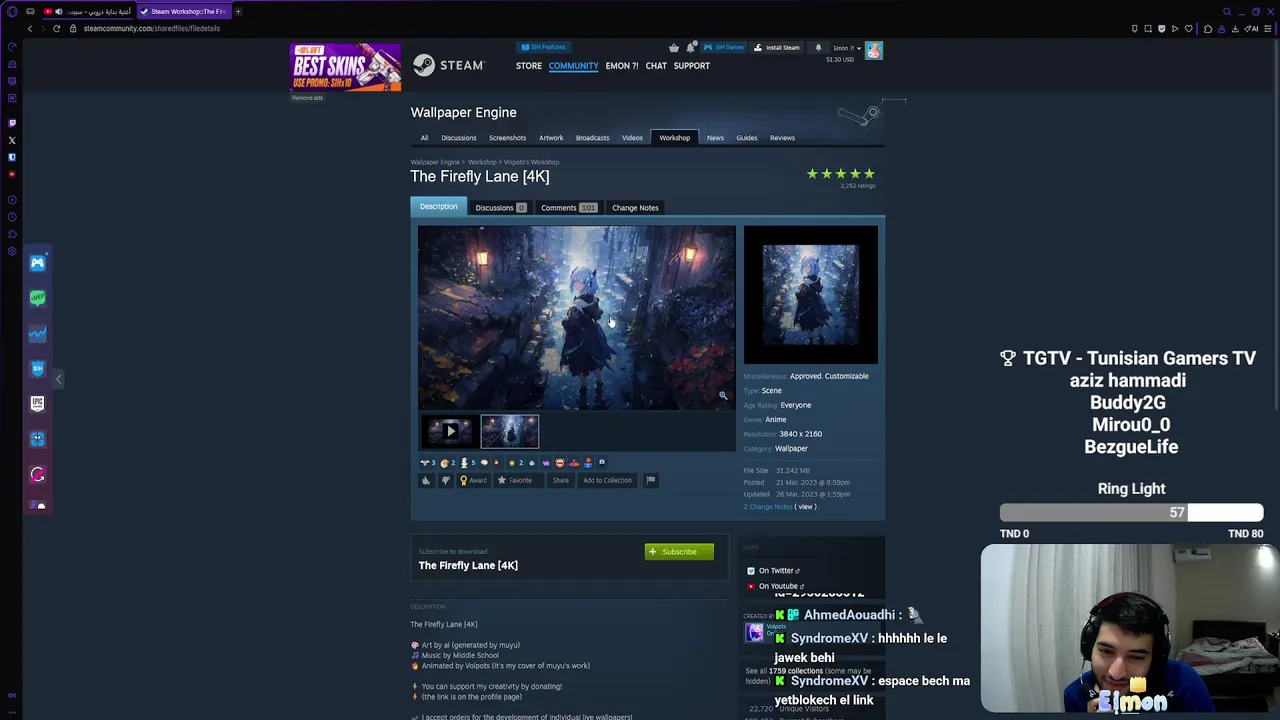
Task: Click the Share button
Action: [x=560, y=480]
